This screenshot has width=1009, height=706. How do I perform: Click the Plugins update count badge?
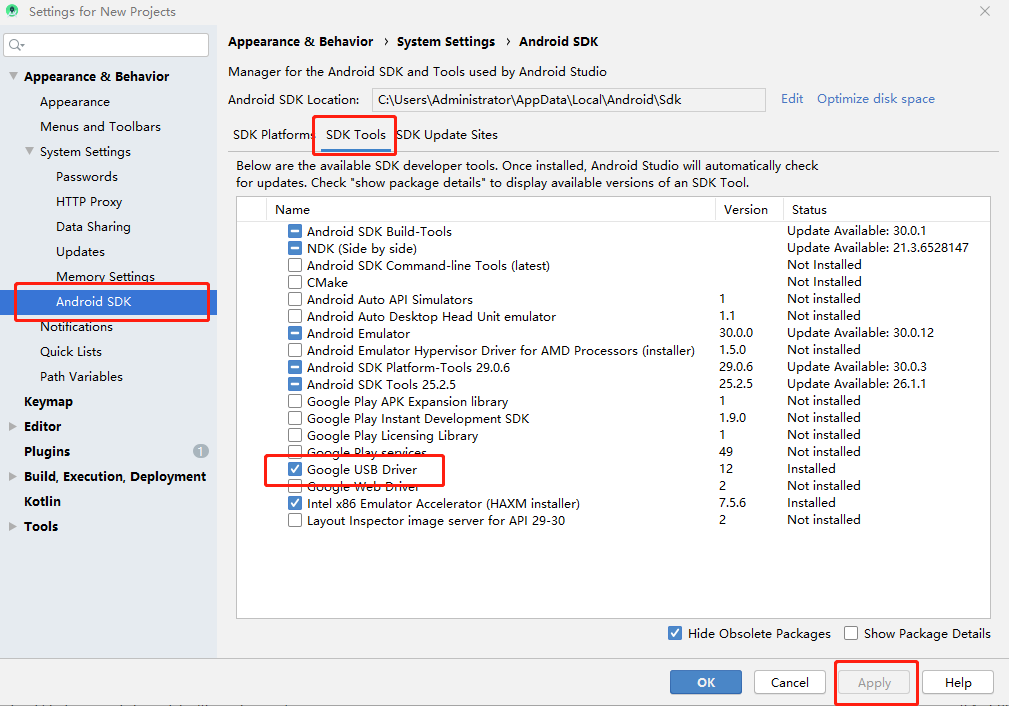201,451
